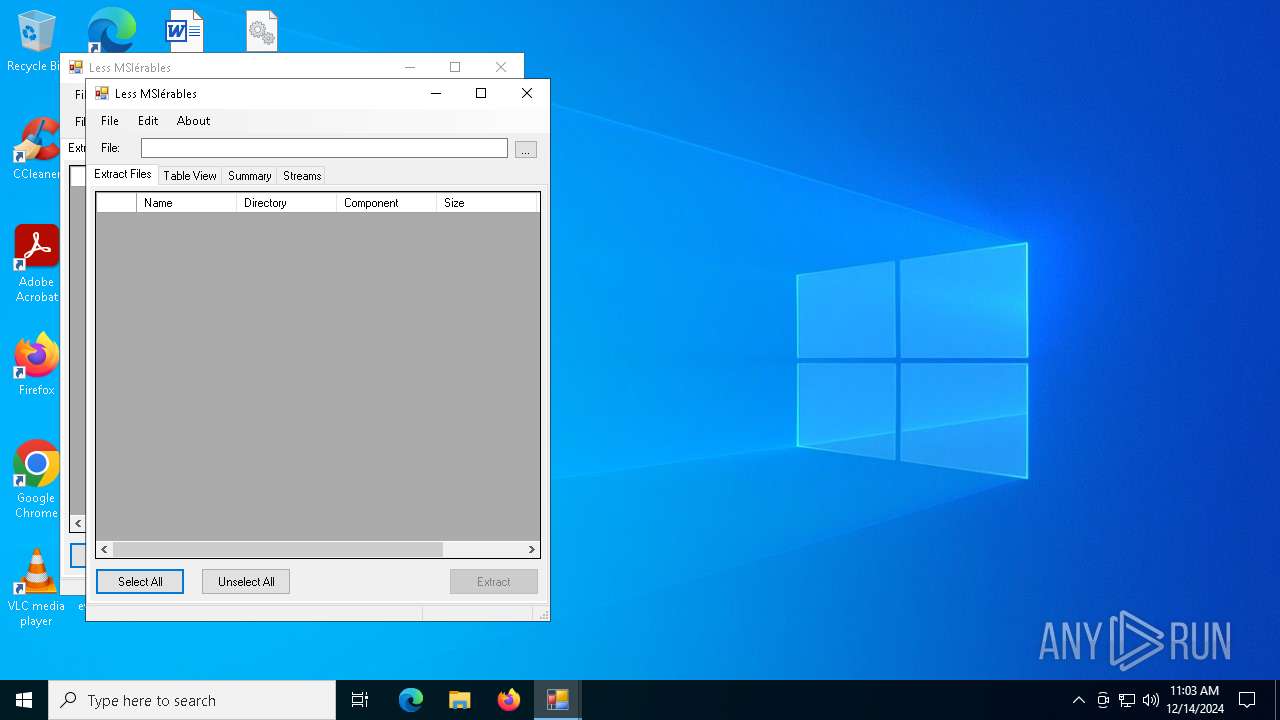Click the horizontal scrollbar thumb in the file list
This screenshot has width=1280, height=720.
click(278, 550)
